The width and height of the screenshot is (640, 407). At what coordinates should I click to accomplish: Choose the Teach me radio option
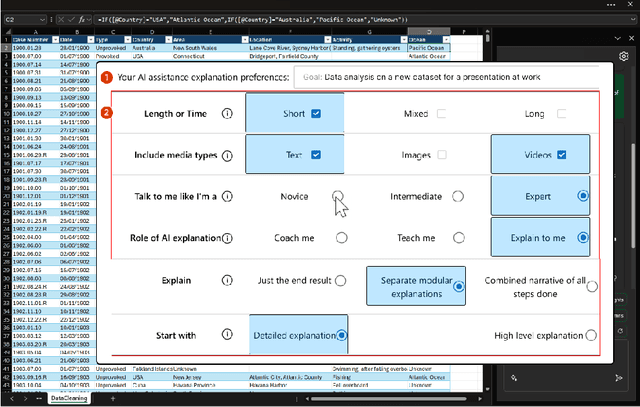point(458,238)
